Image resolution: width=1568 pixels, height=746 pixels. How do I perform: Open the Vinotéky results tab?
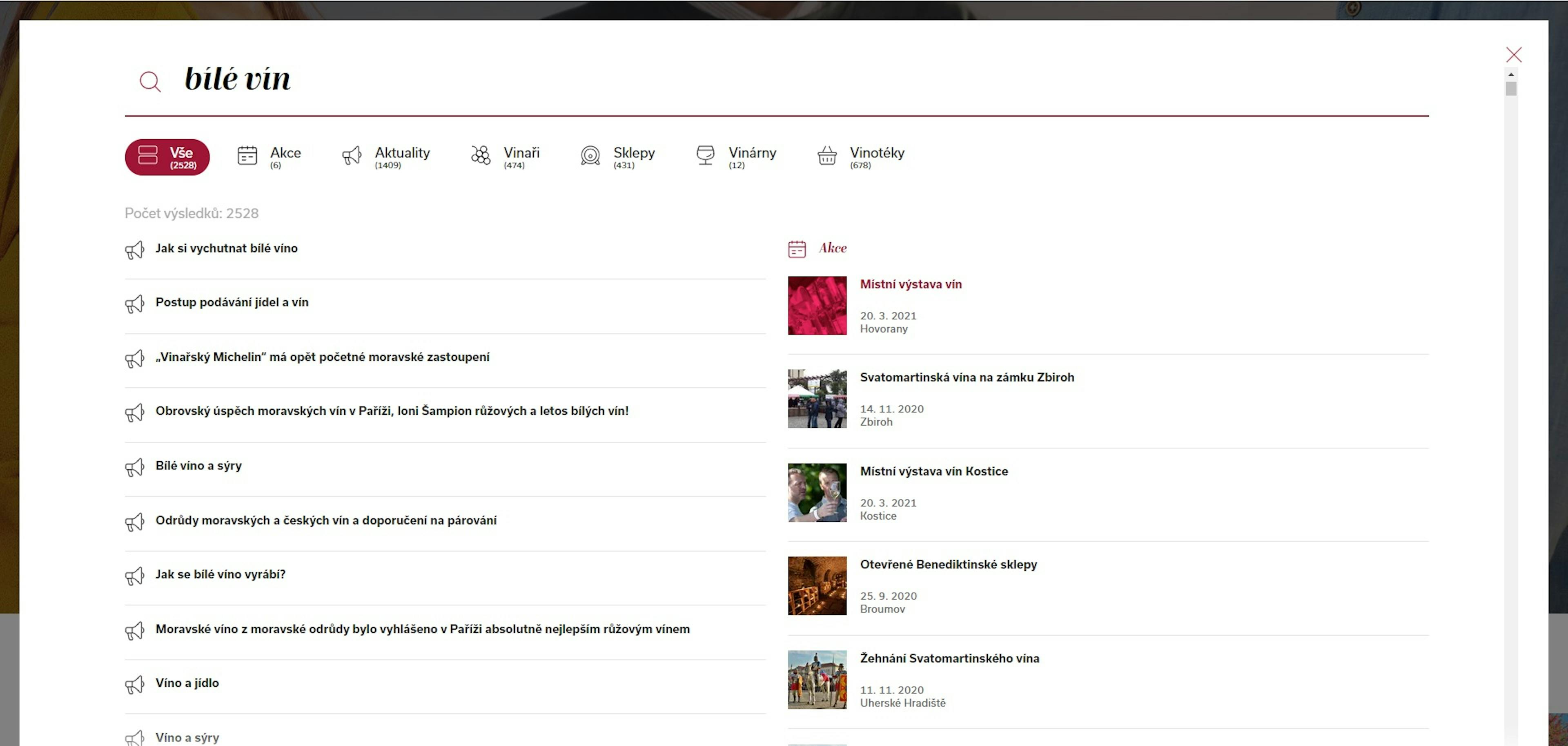(x=861, y=156)
